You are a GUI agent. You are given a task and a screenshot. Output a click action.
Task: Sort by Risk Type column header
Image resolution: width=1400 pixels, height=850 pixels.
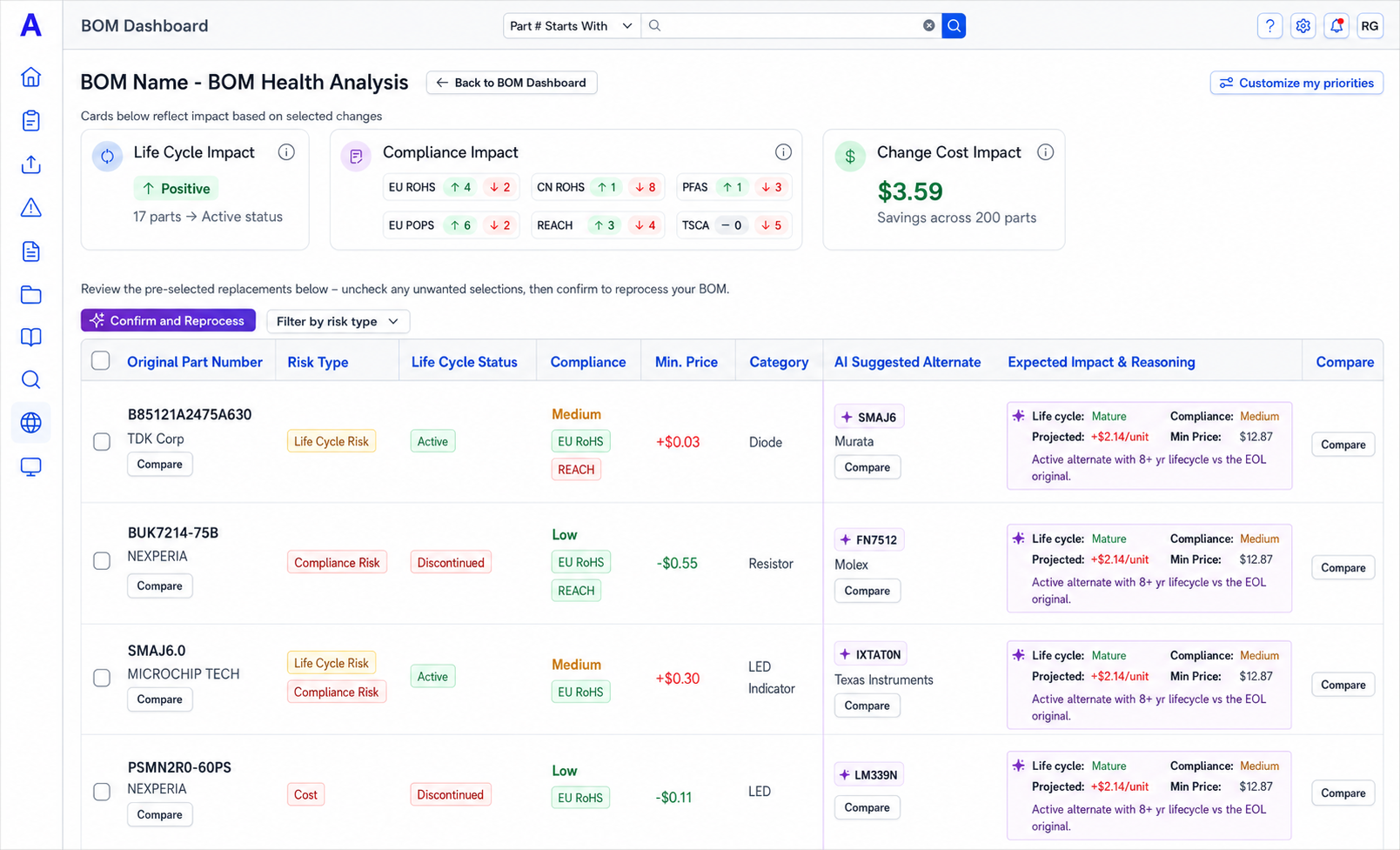pyautogui.click(x=318, y=362)
